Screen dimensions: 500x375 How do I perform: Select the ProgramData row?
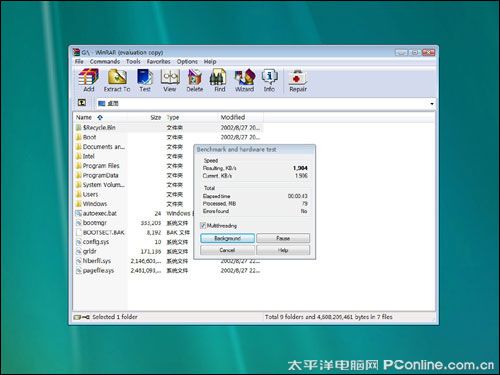pyautogui.click(x=168, y=175)
